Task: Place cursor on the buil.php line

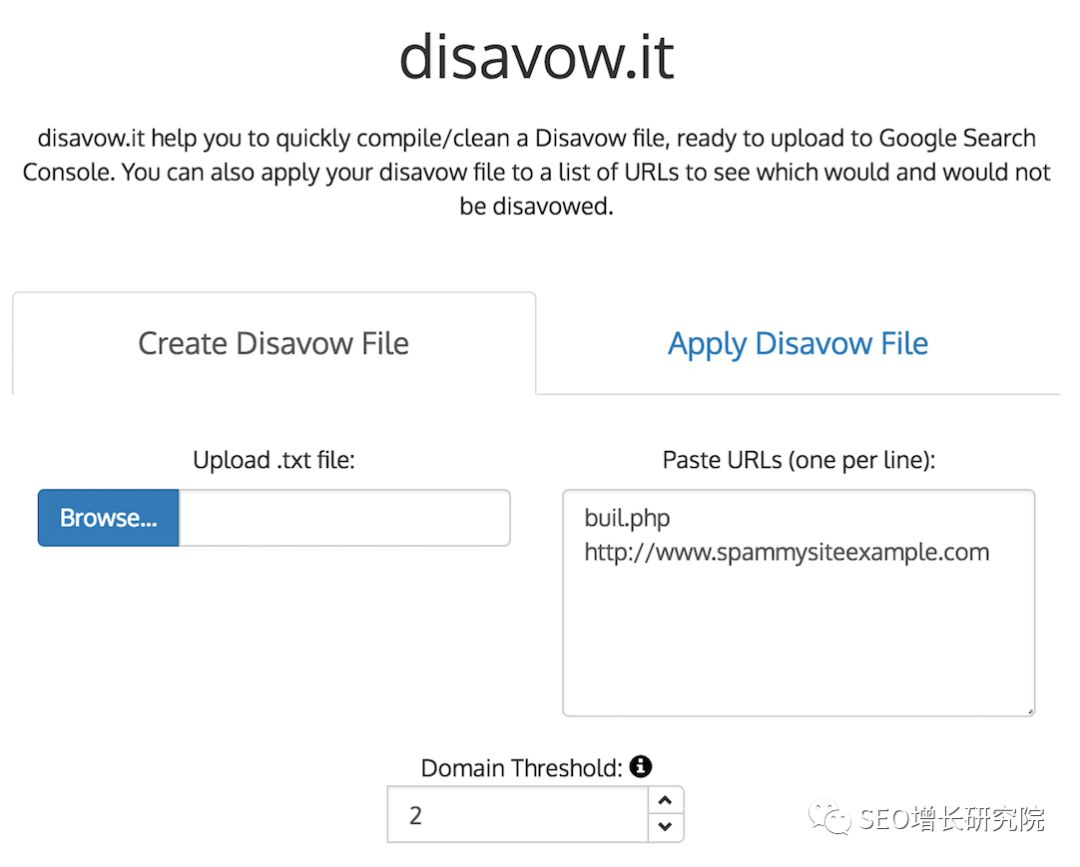Action: 627,518
